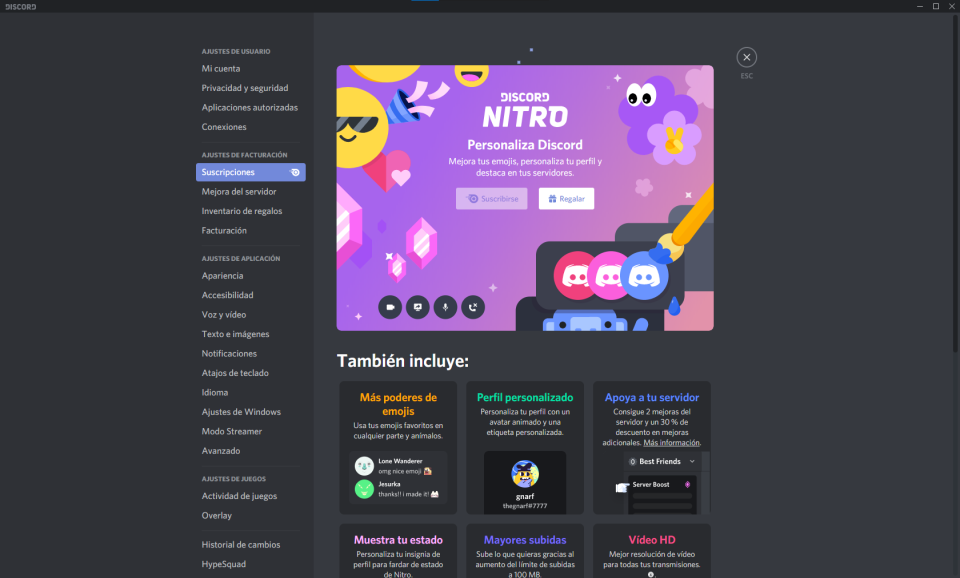Click the video camera icon in banner
This screenshot has width=960, height=578.
click(390, 307)
